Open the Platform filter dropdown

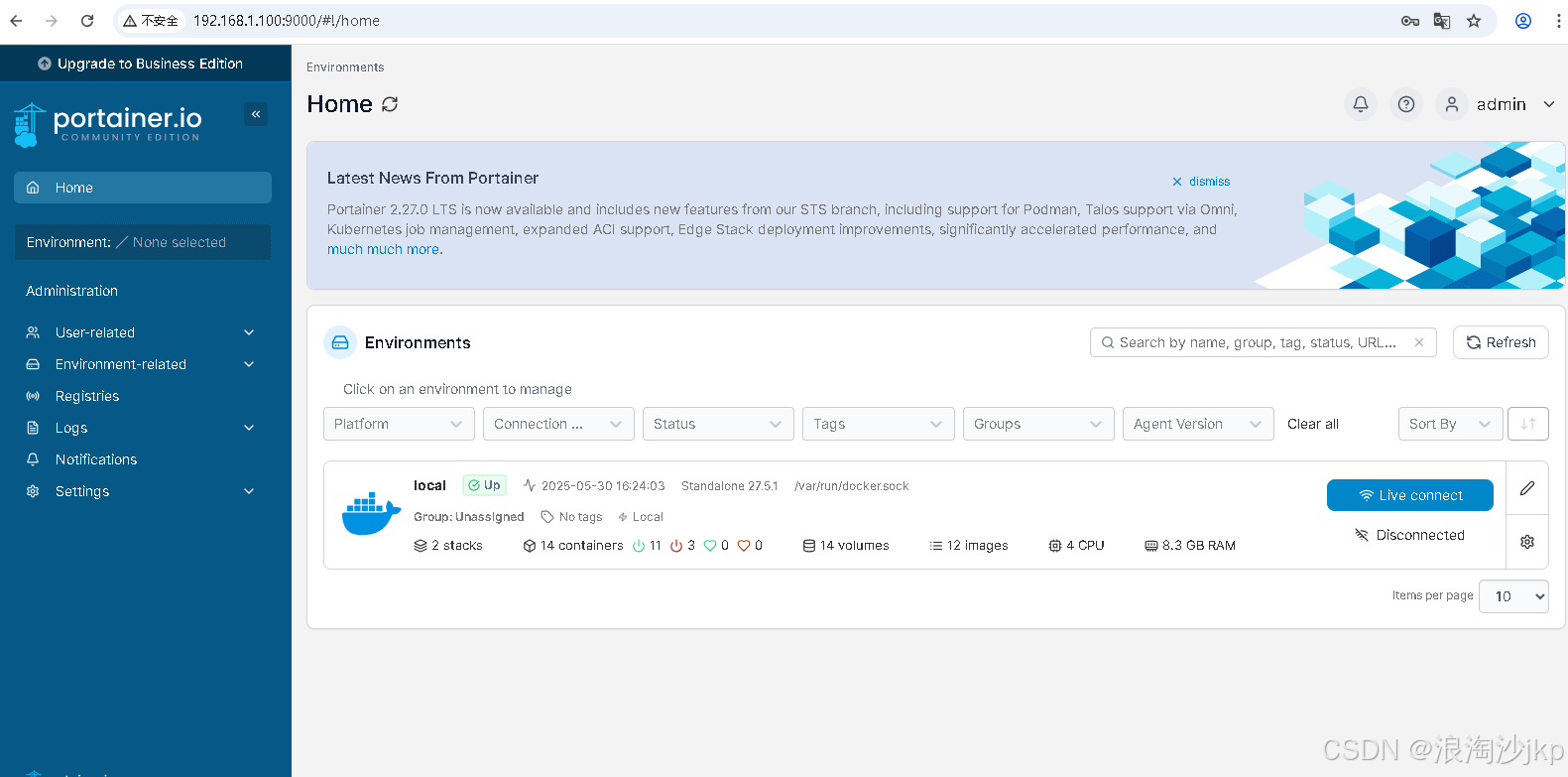click(399, 424)
